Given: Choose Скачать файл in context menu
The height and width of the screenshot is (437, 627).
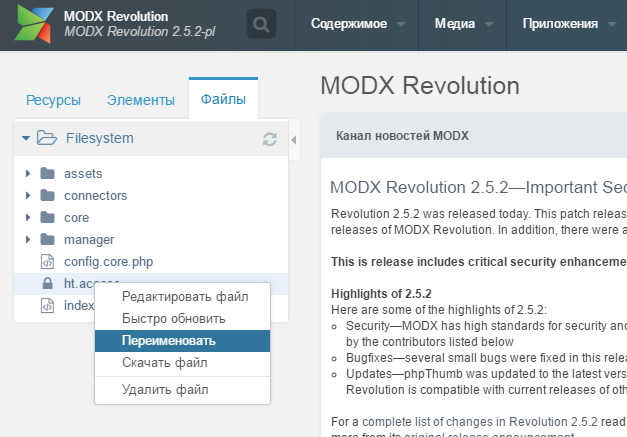Looking at the screenshot, I should (x=182, y=363).
